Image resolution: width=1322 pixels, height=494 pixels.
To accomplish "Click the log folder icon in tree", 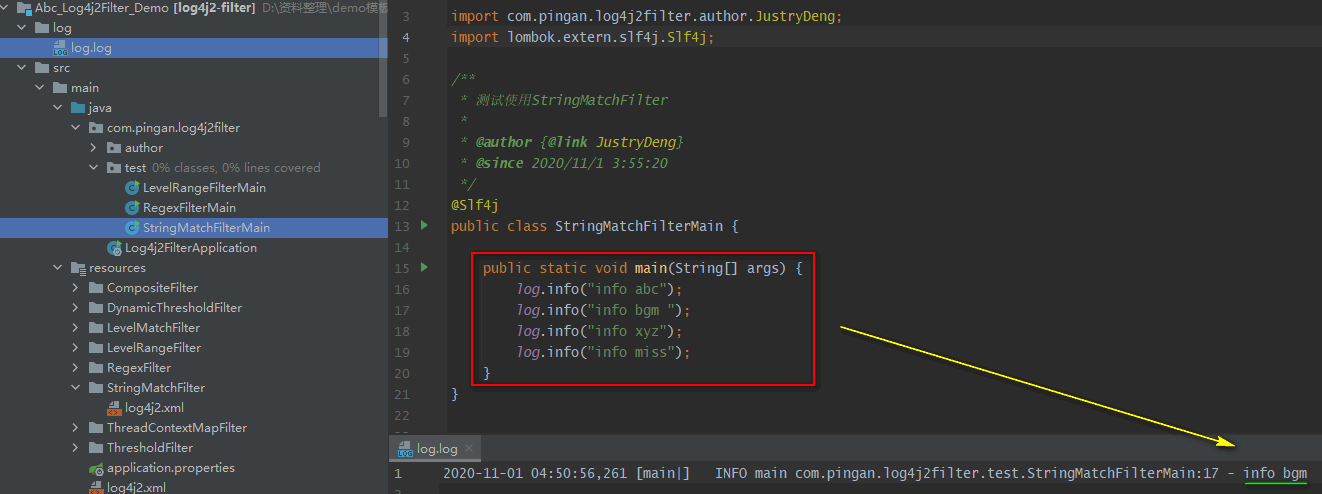I will pyautogui.click(x=42, y=28).
